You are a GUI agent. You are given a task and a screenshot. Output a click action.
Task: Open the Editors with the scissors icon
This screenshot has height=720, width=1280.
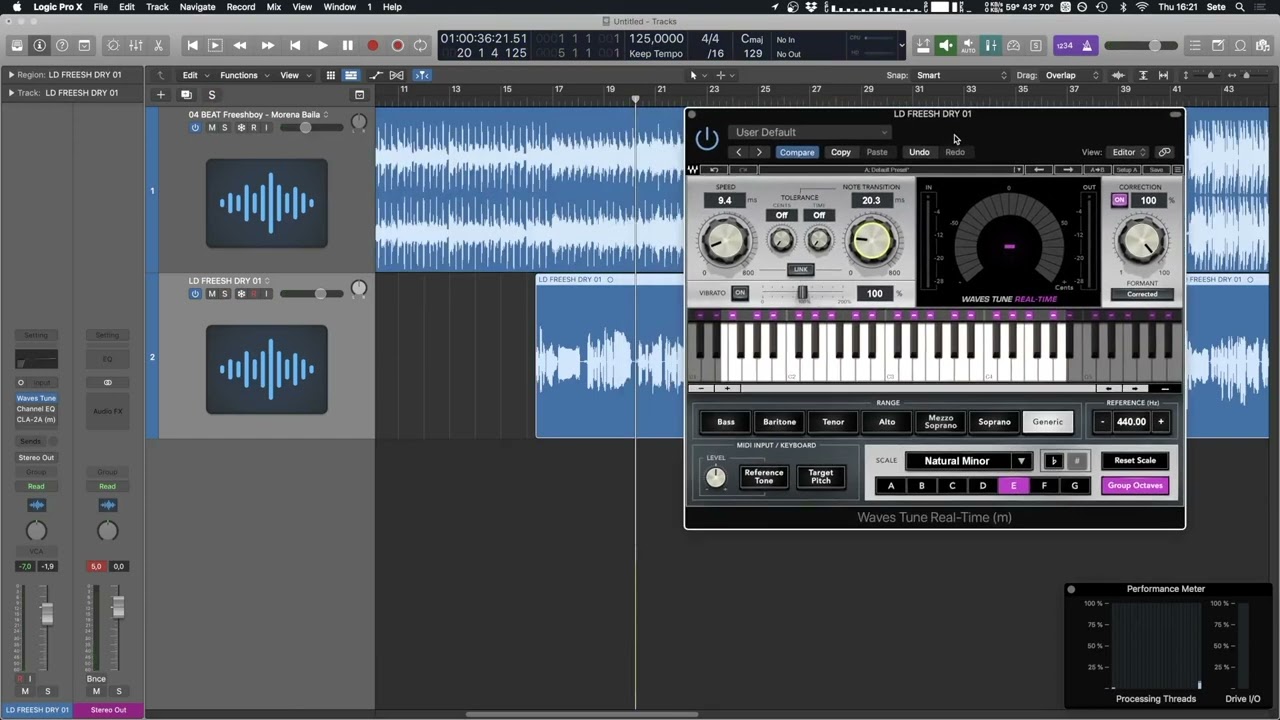158,45
